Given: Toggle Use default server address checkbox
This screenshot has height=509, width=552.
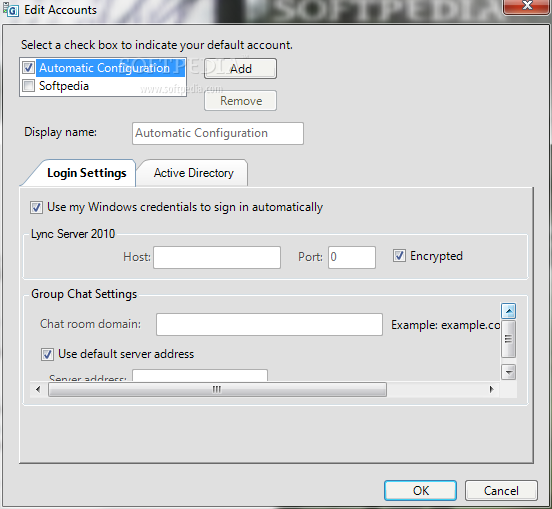Looking at the screenshot, I should pyautogui.click(x=47, y=354).
